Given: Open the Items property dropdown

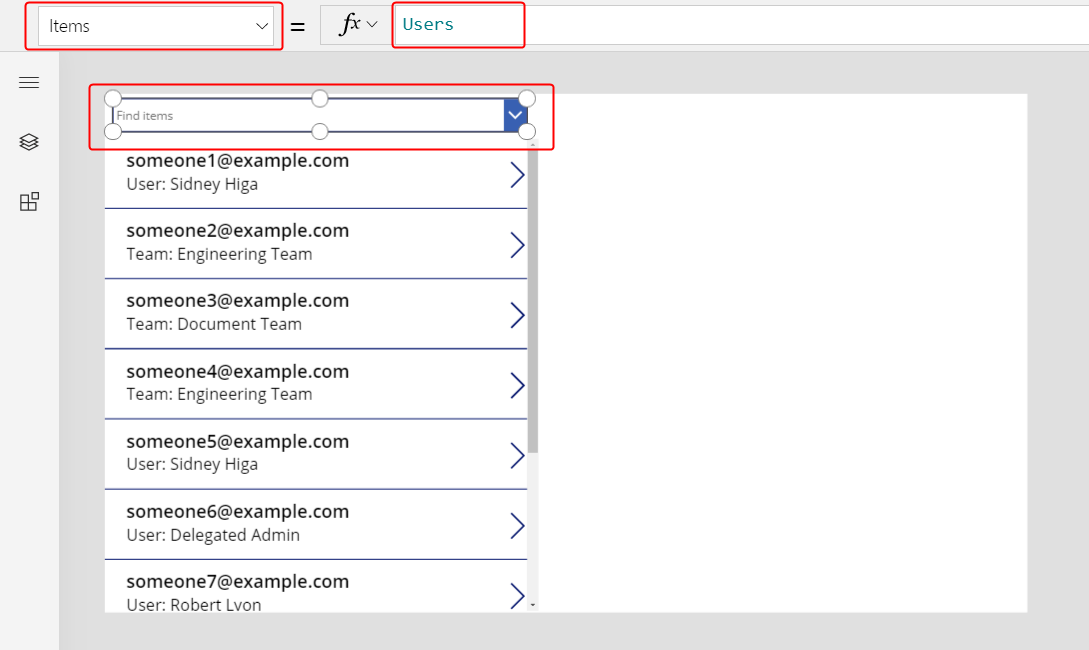Looking at the screenshot, I should pos(156,26).
